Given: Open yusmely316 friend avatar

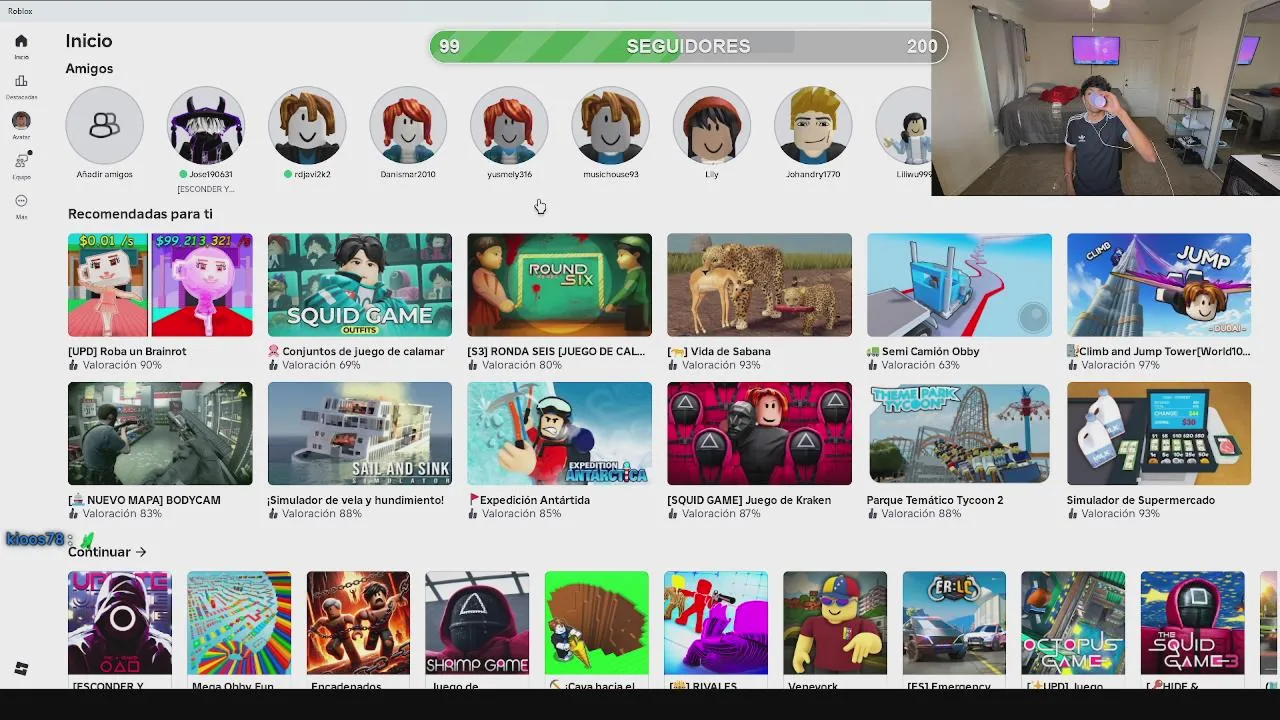Looking at the screenshot, I should point(509,125).
